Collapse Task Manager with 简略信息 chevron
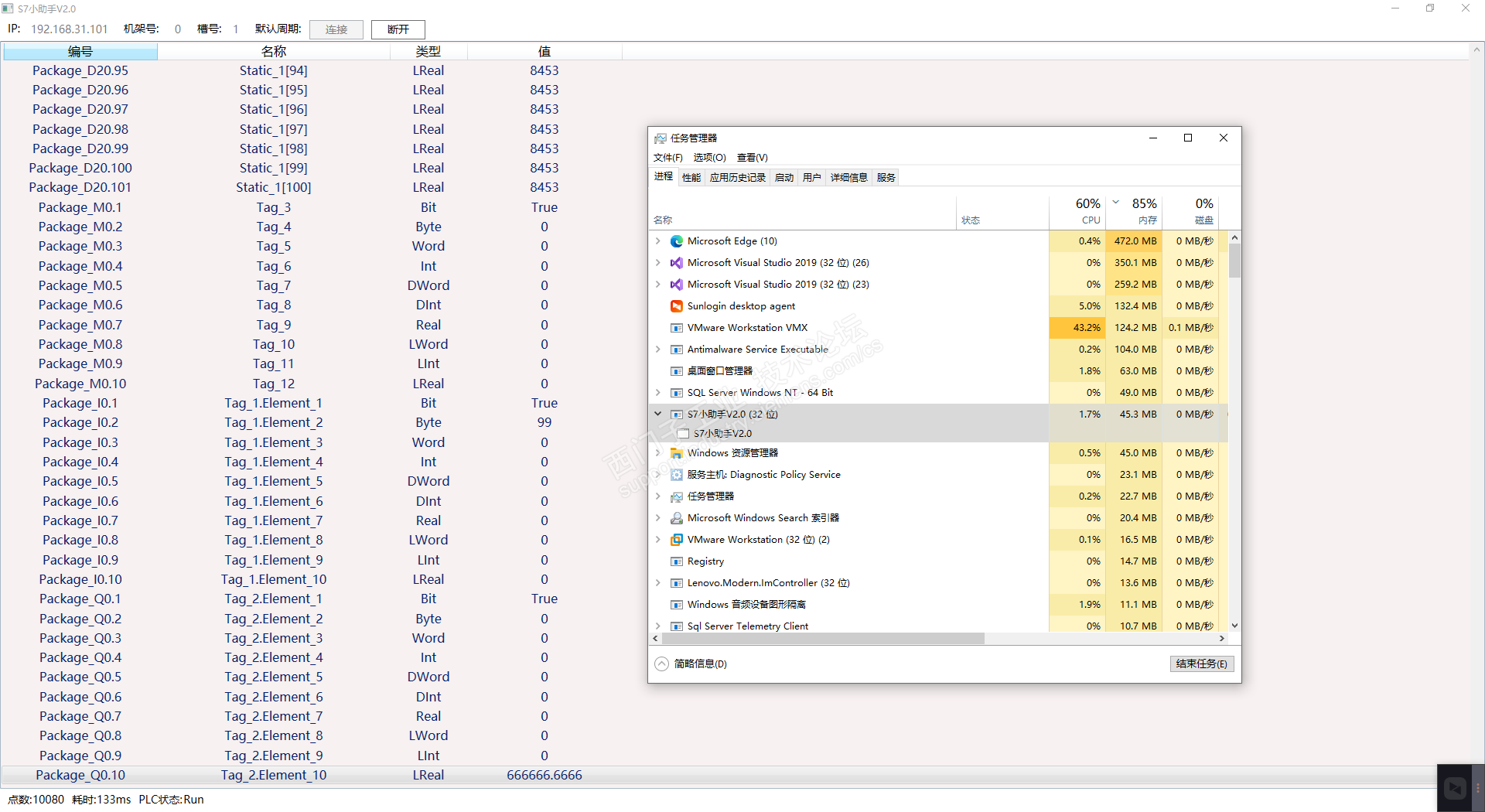Image resolution: width=1485 pixels, height=812 pixels. pyautogui.click(x=661, y=664)
